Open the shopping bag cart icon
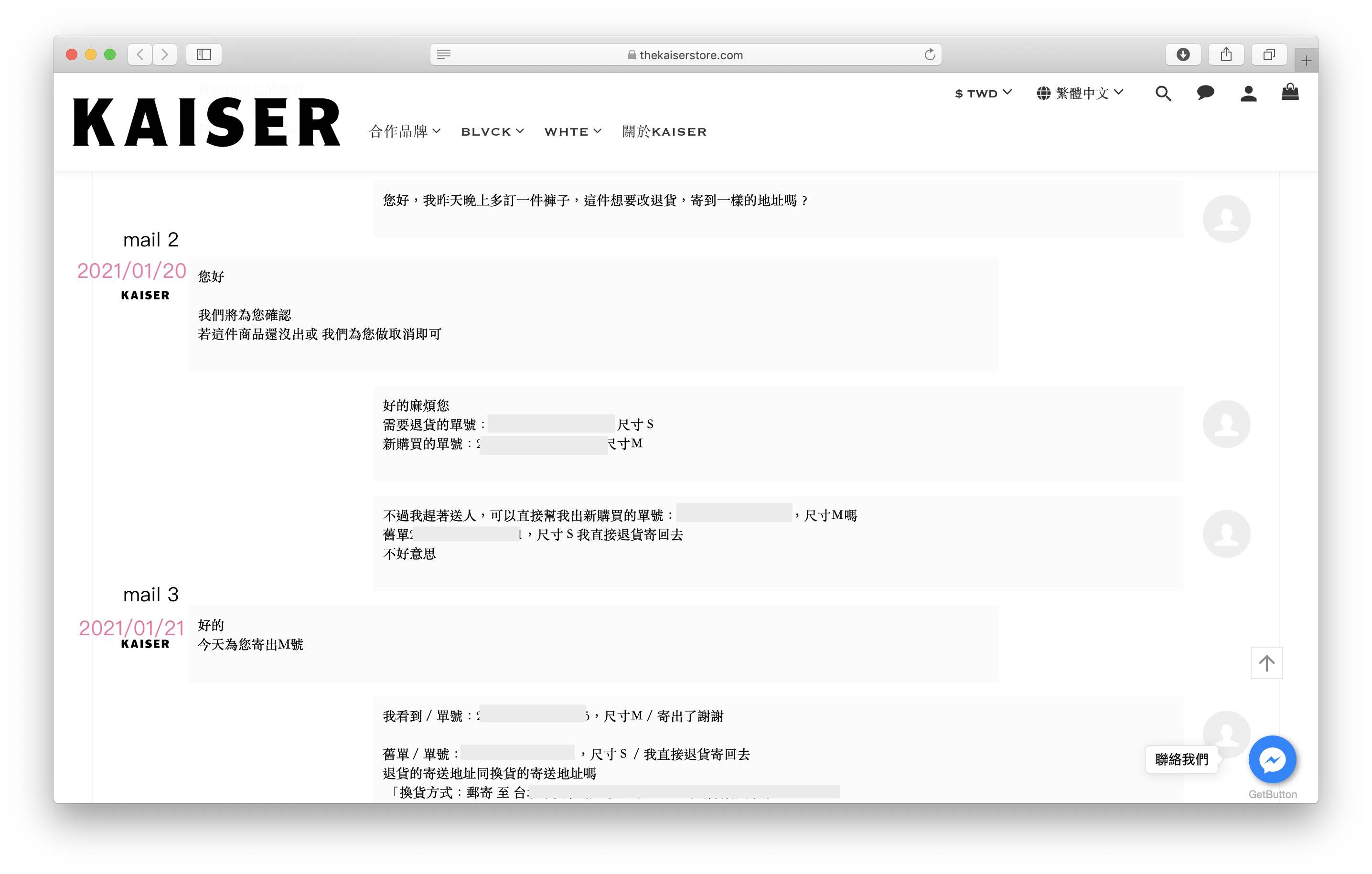The width and height of the screenshot is (1372, 874). (1290, 92)
